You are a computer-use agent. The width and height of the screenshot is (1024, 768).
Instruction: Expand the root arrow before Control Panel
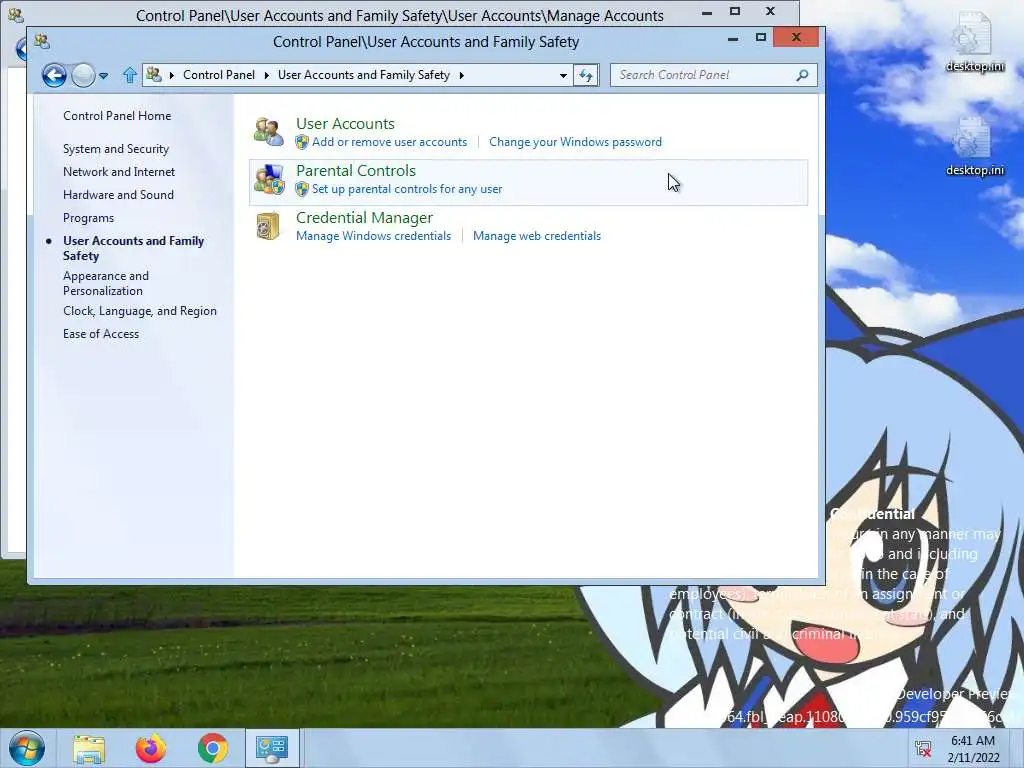172,75
